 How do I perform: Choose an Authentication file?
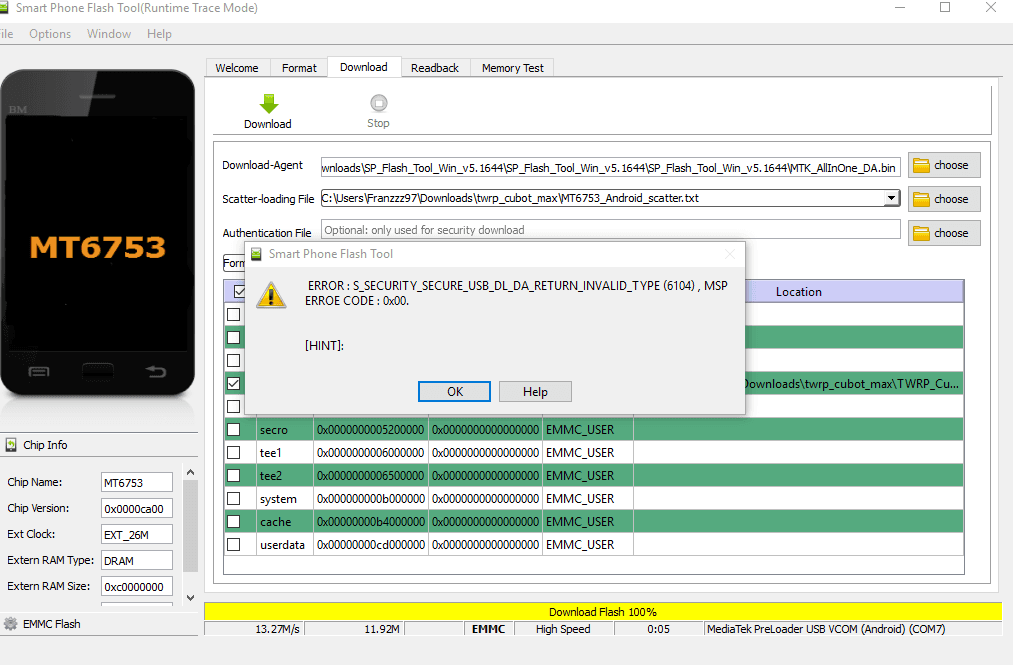944,233
